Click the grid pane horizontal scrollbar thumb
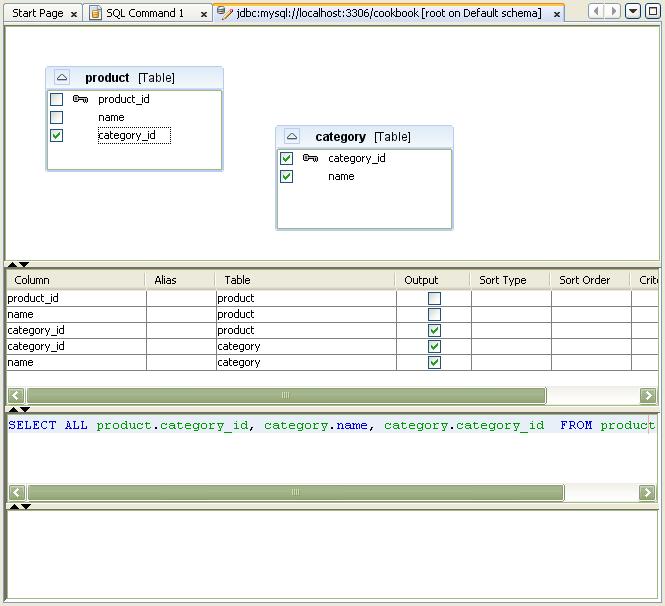Screen dimensions: 665x606 click(286, 395)
